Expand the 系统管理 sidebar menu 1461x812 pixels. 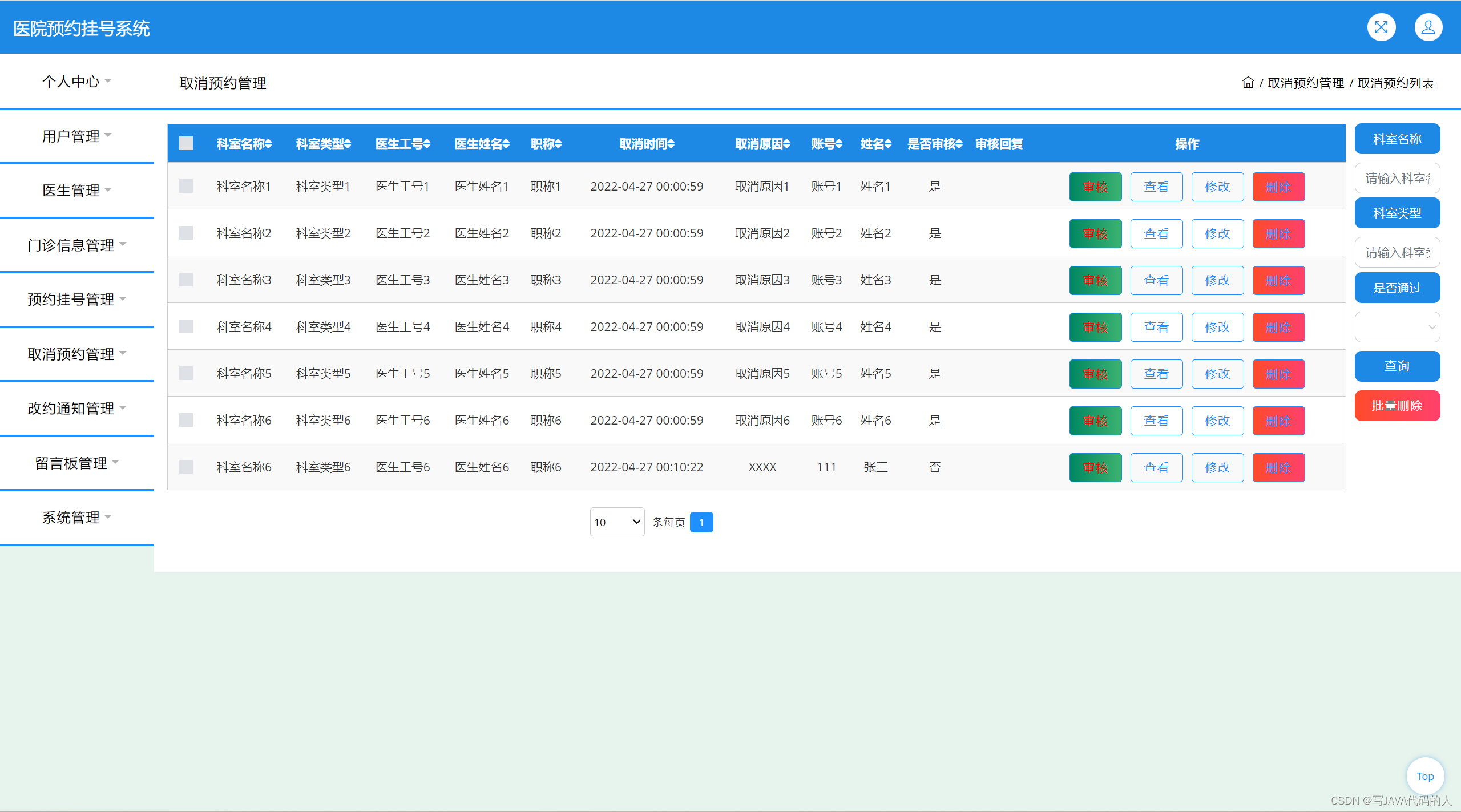coord(76,517)
